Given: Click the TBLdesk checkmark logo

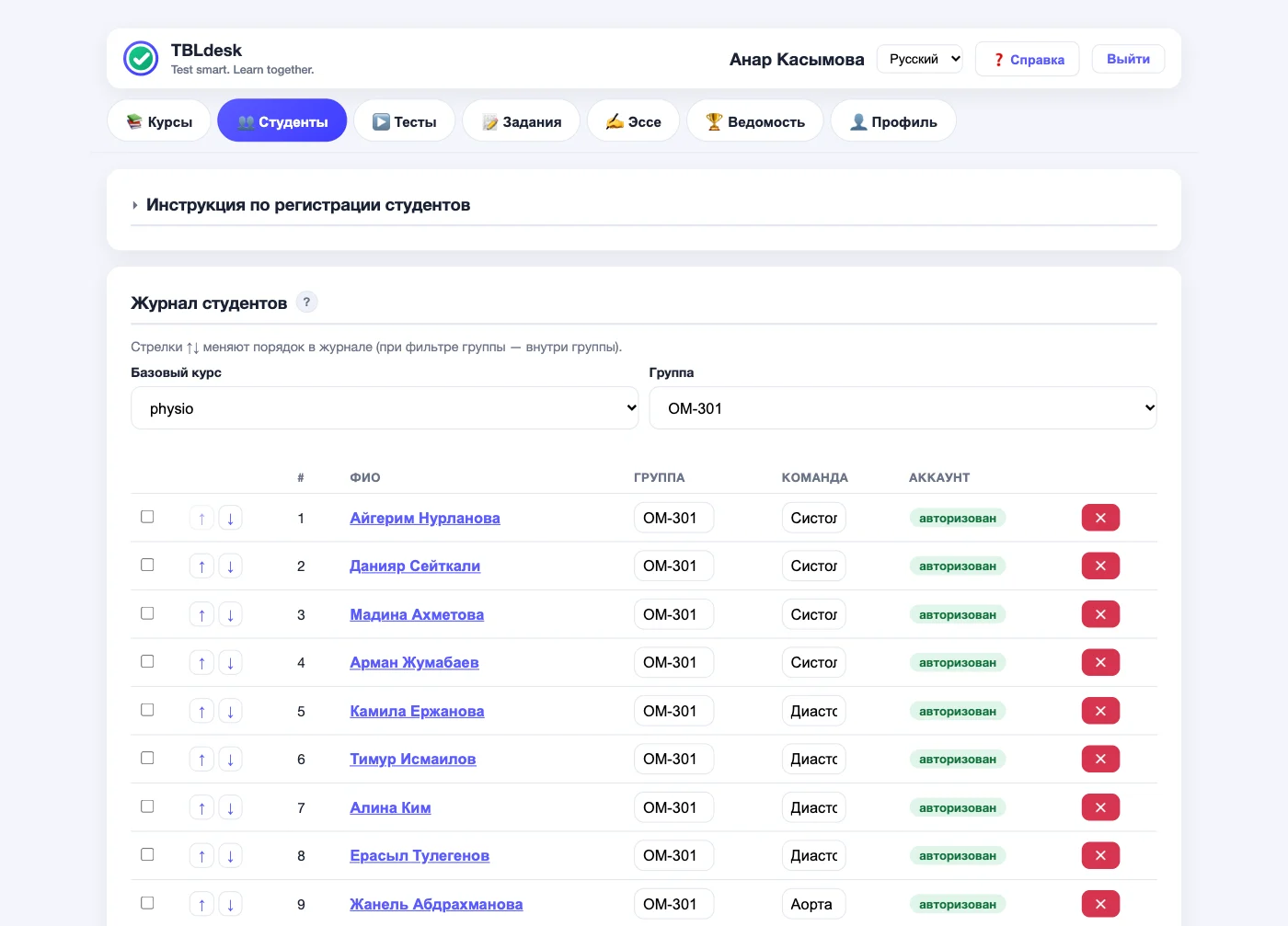Looking at the screenshot, I should 141,59.
